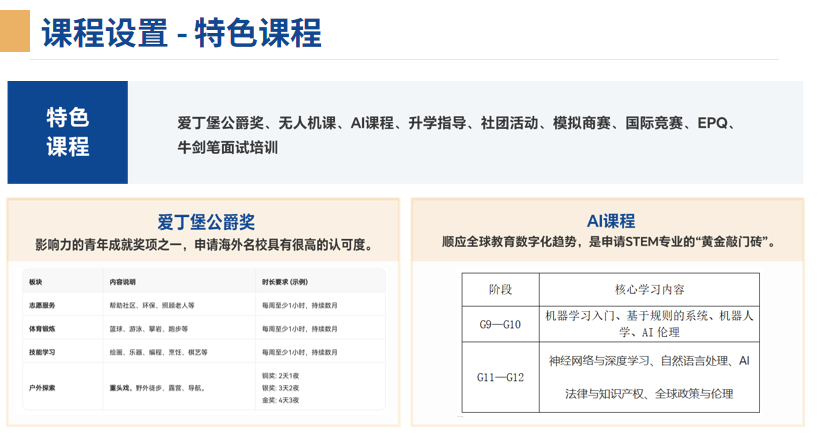Image resolution: width=818 pixels, height=437 pixels.
Task: Click the course list text starting 爱丁堡公爵奖、无人机课
Action: (456, 123)
